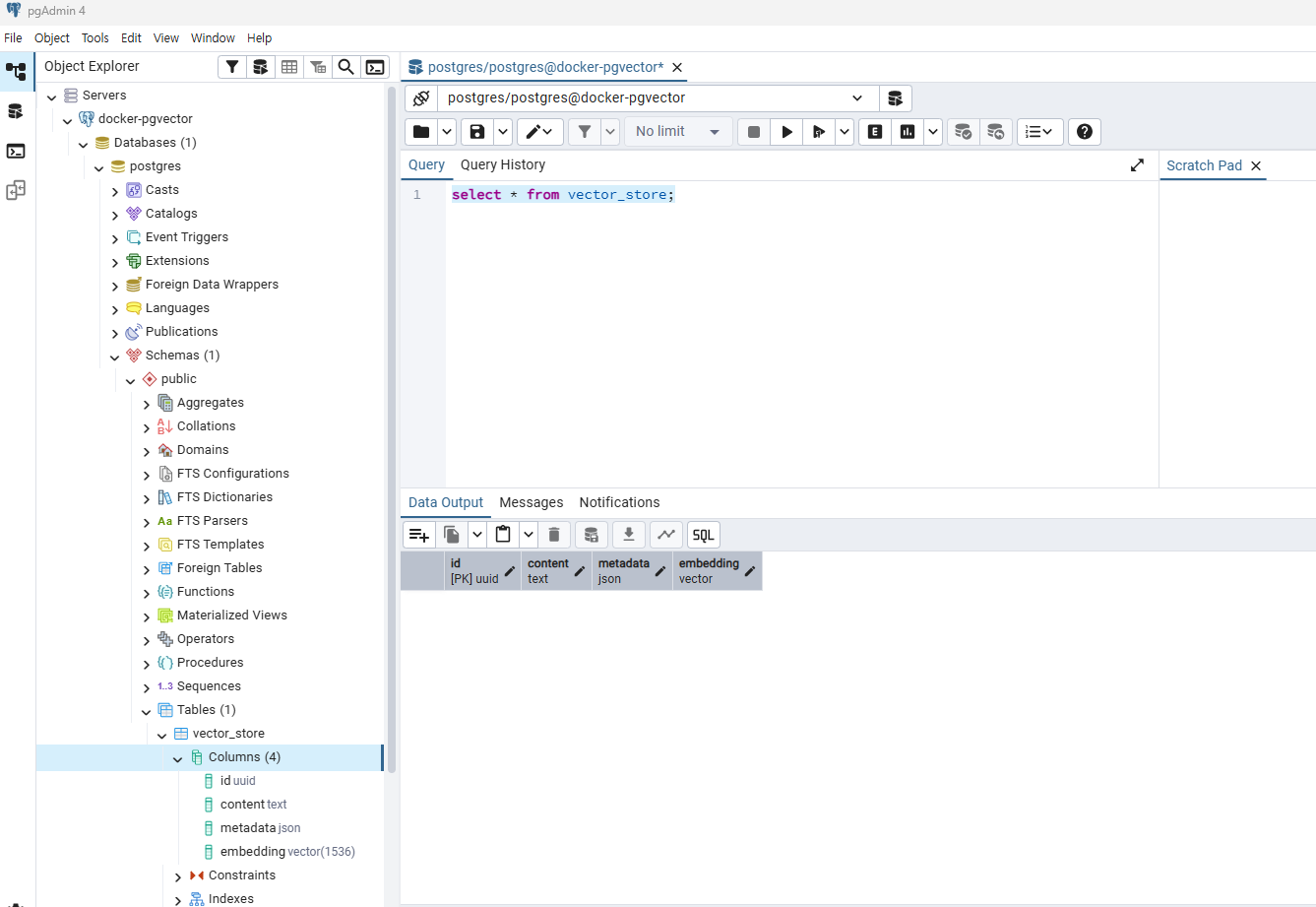
Task: Open the Tools menu
Action: [95, 37]
